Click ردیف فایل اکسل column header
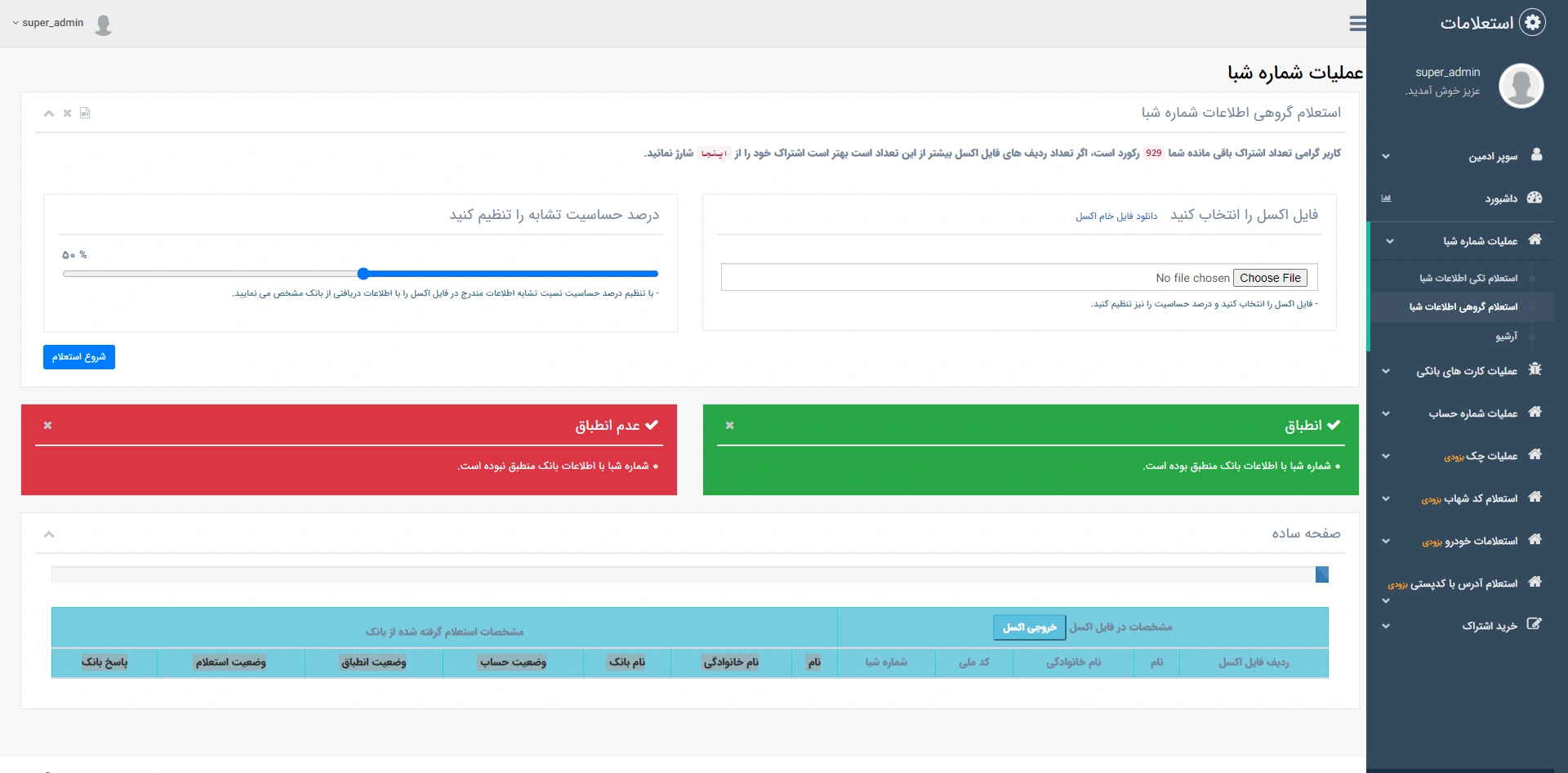Viewport: 1568px width, 773px height. [x=1254, y=663]
